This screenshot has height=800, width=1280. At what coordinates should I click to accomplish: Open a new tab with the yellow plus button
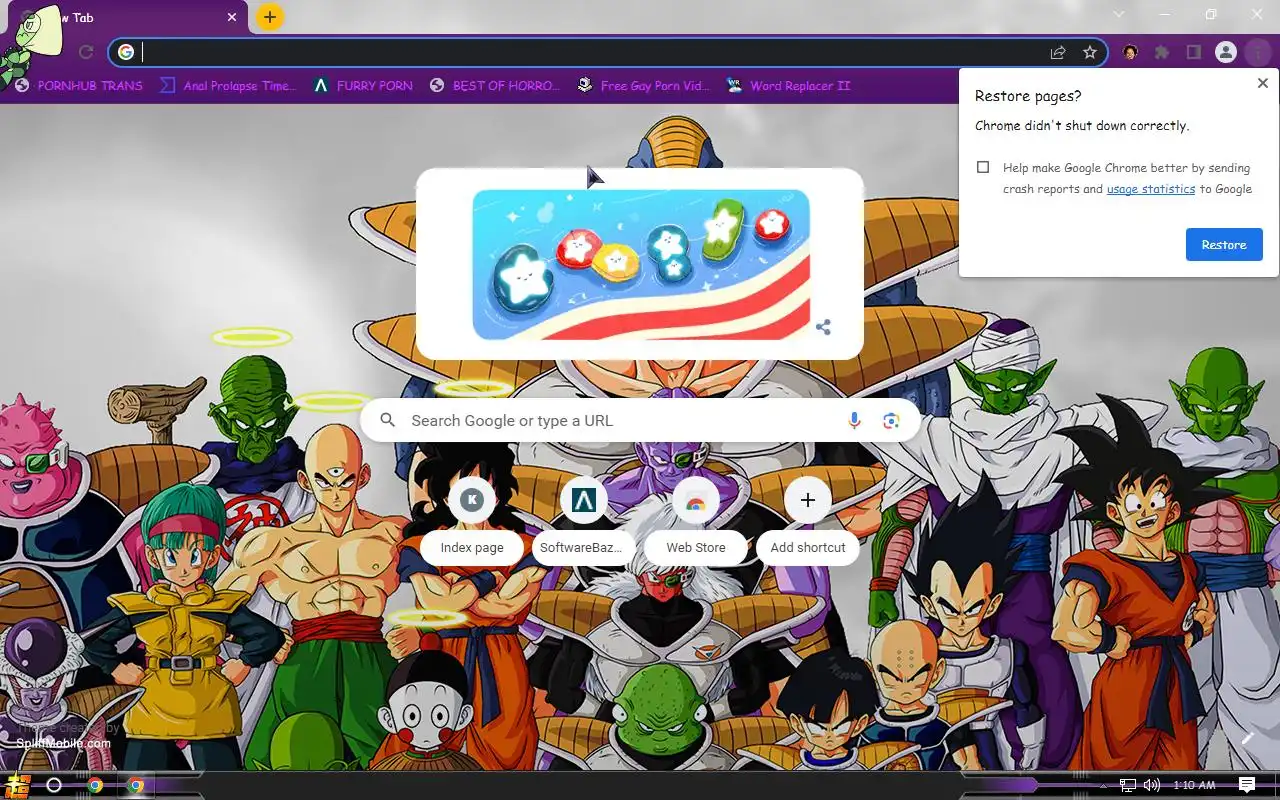tap(270, 17)
